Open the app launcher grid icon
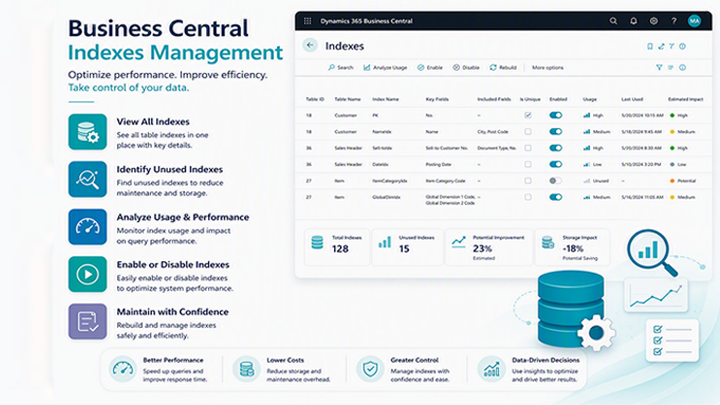Image resolution: width=720 pixels, height=405 pixels. tap(307, 21)
